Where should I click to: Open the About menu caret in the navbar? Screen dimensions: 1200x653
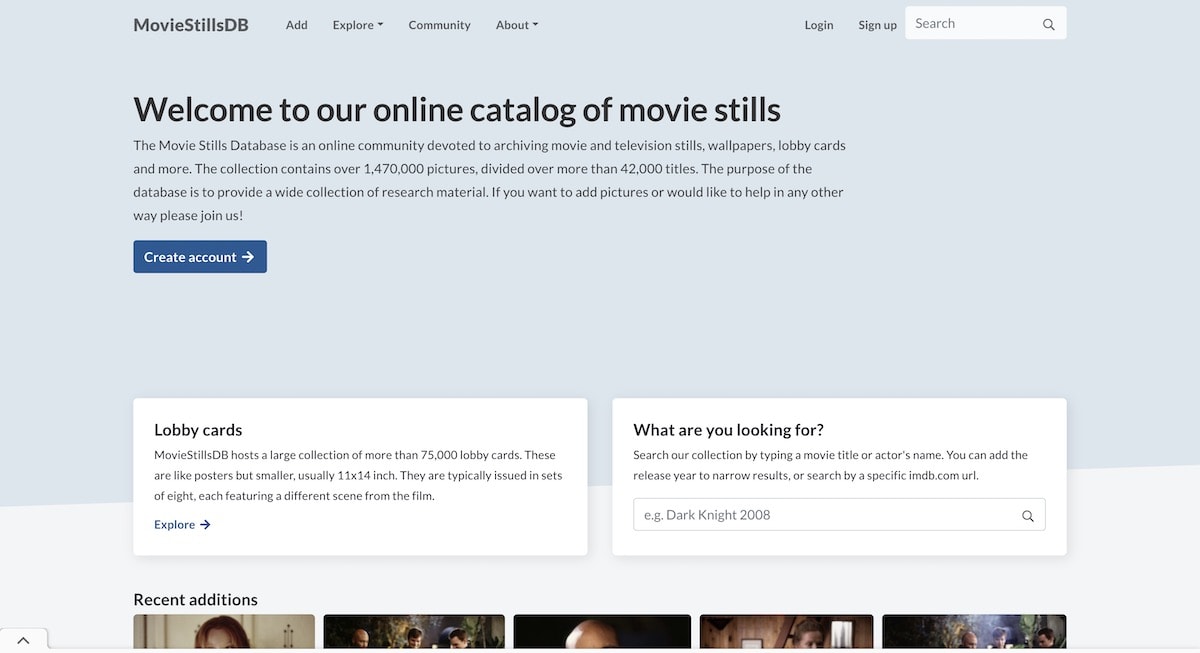[x=536, y=25]
